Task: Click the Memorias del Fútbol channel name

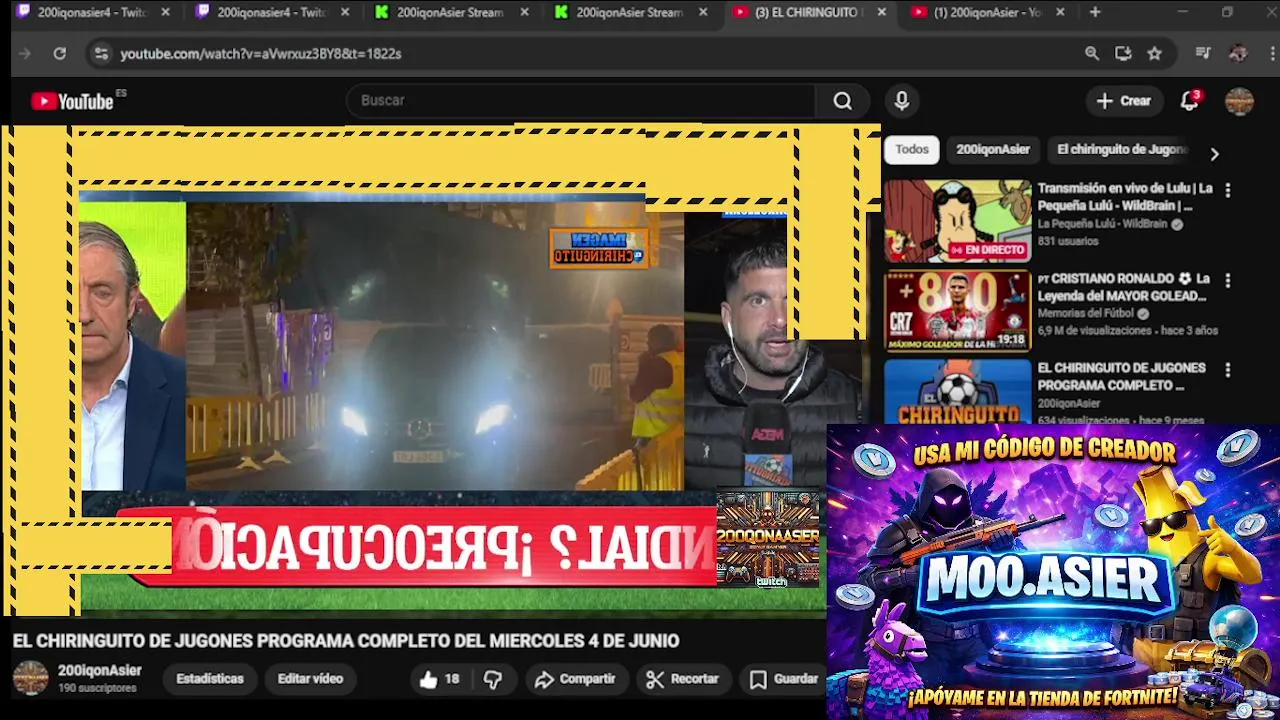Action: [1086, 313]
